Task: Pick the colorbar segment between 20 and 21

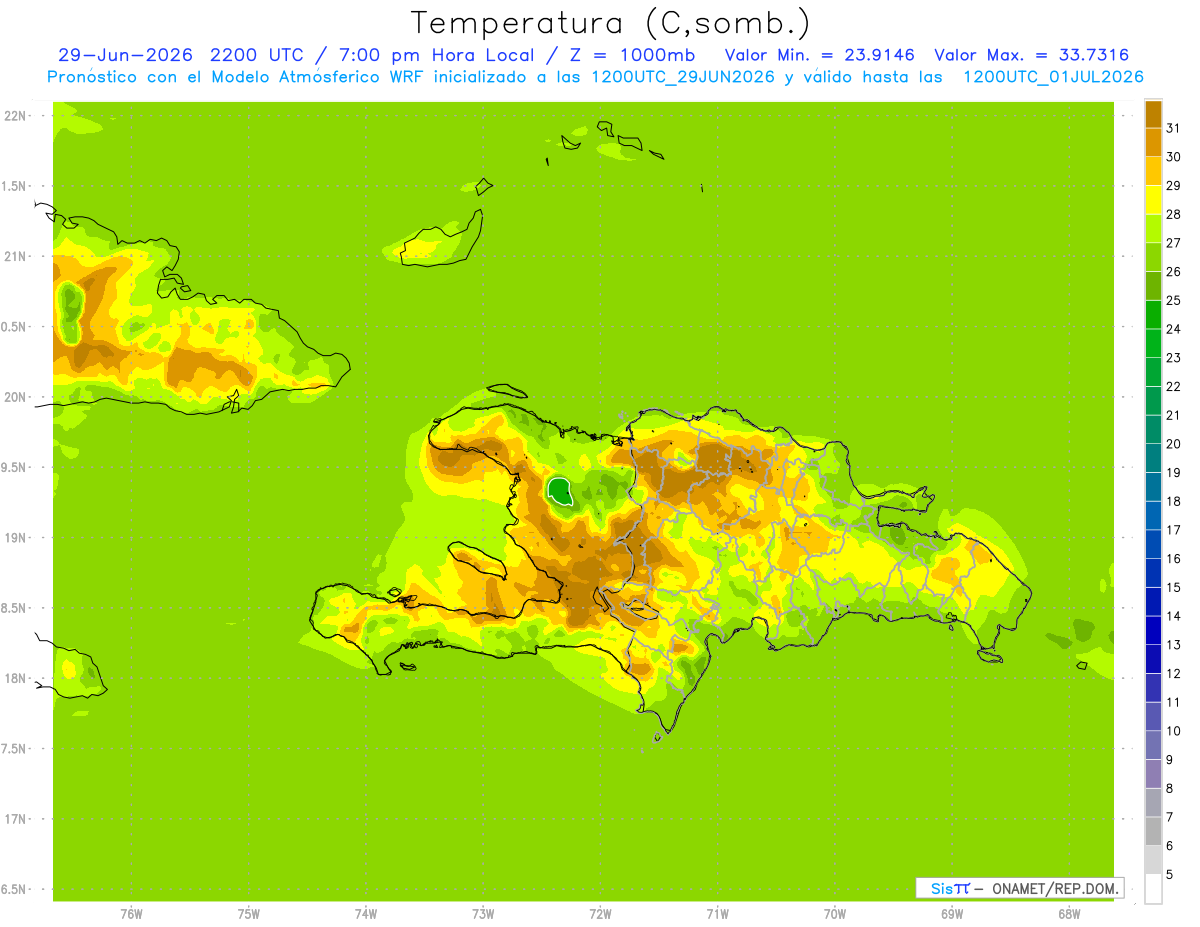Action: 1153,429
